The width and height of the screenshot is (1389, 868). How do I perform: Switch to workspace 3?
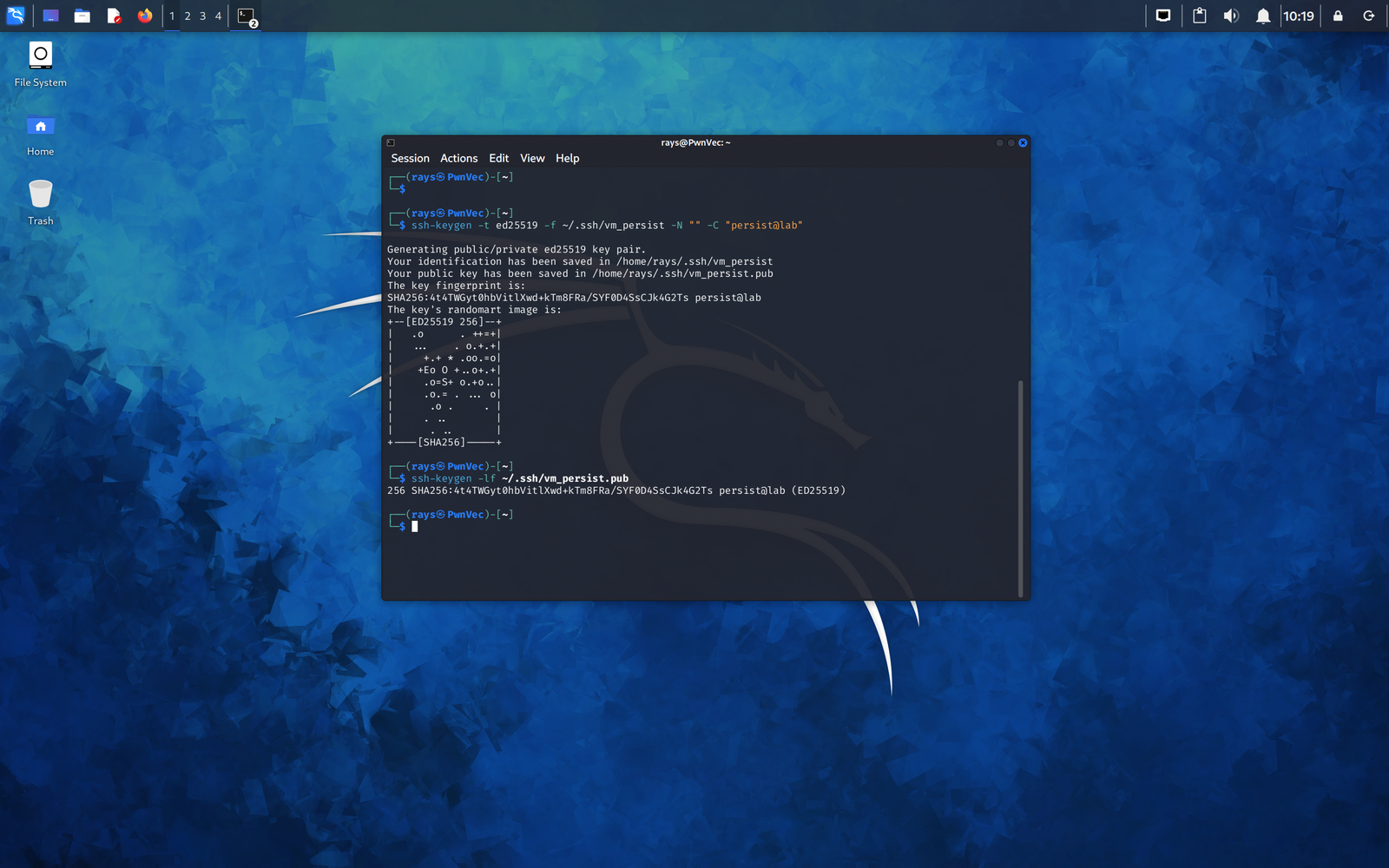tap(203, 16)
